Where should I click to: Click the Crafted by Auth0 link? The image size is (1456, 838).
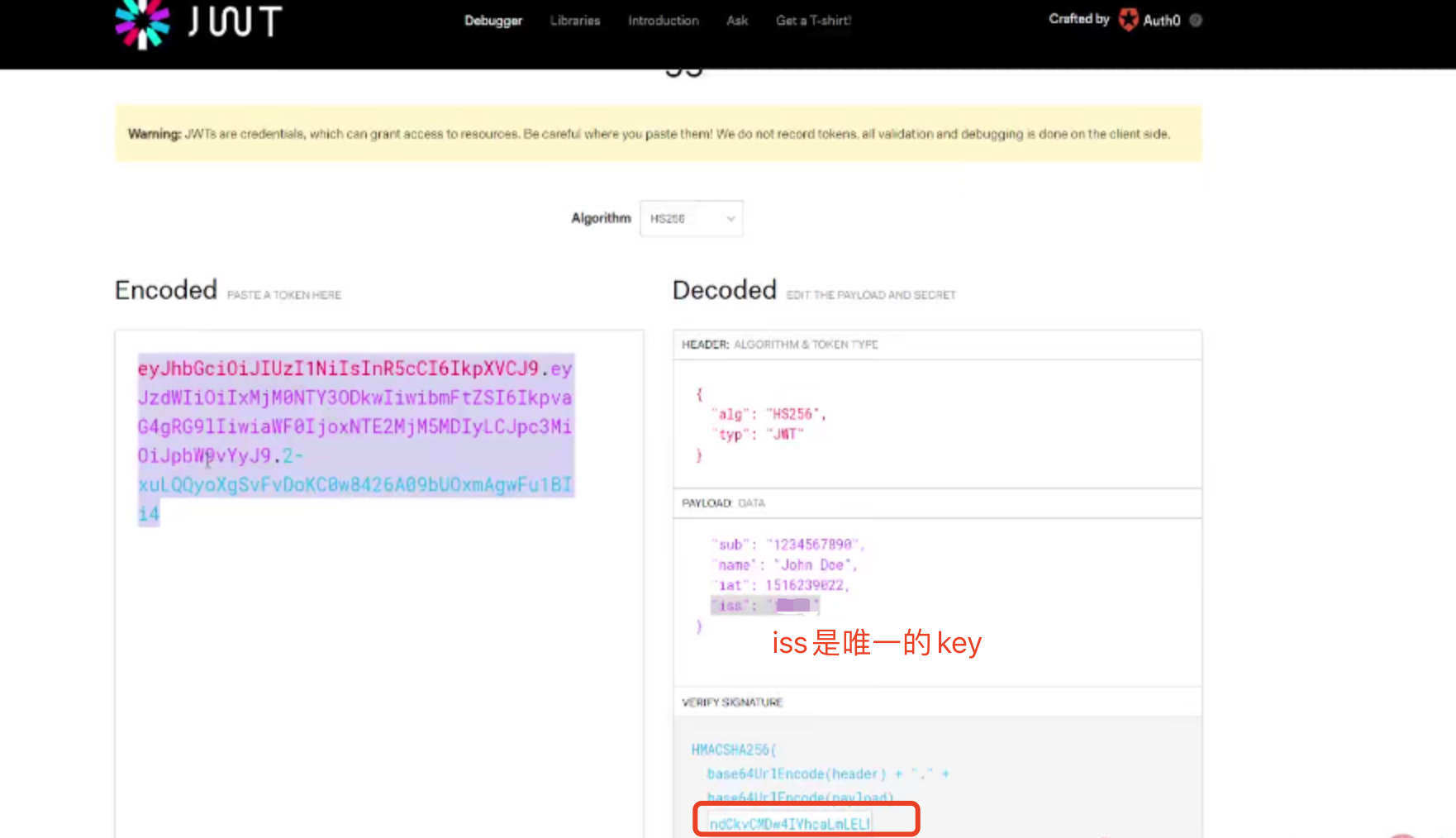click(1115, 19)
